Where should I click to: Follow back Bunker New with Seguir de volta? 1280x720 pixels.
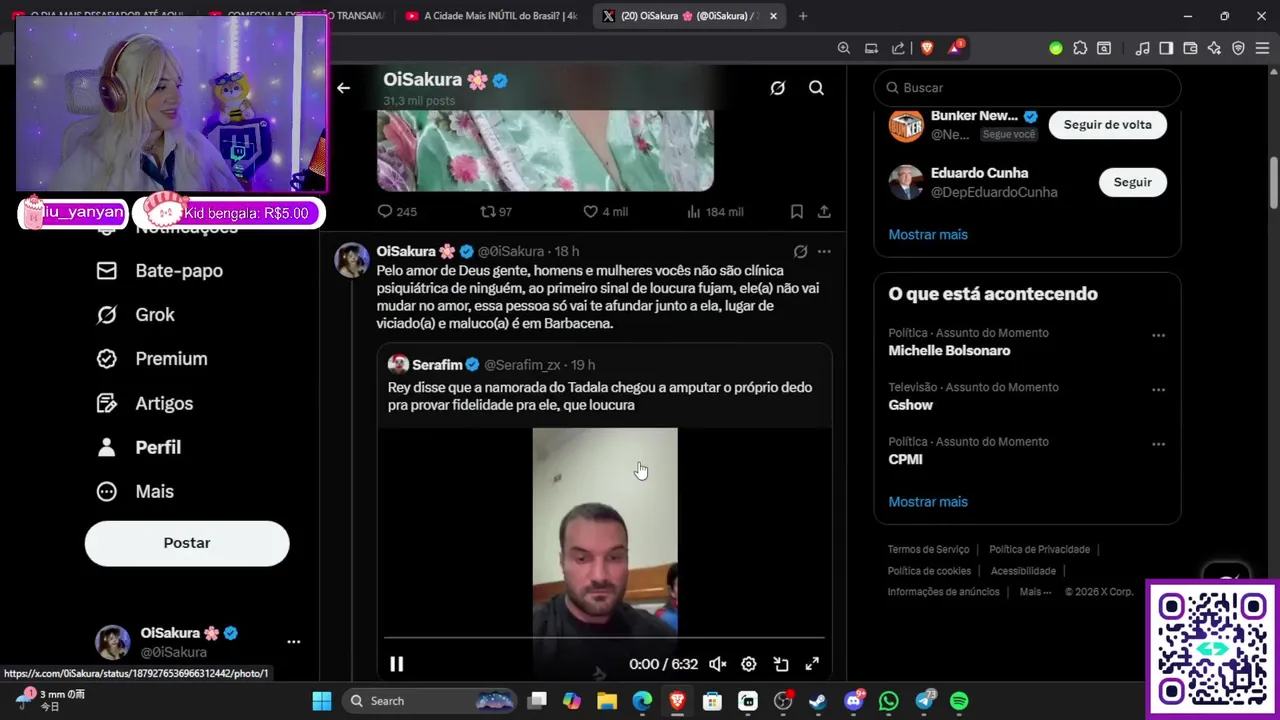[1107, 125]
